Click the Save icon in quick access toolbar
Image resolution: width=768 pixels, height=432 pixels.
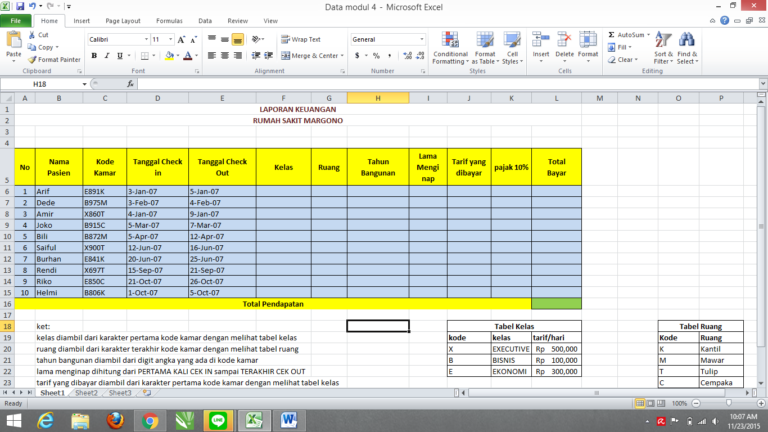pyautogui.click(x=20, y=6)
